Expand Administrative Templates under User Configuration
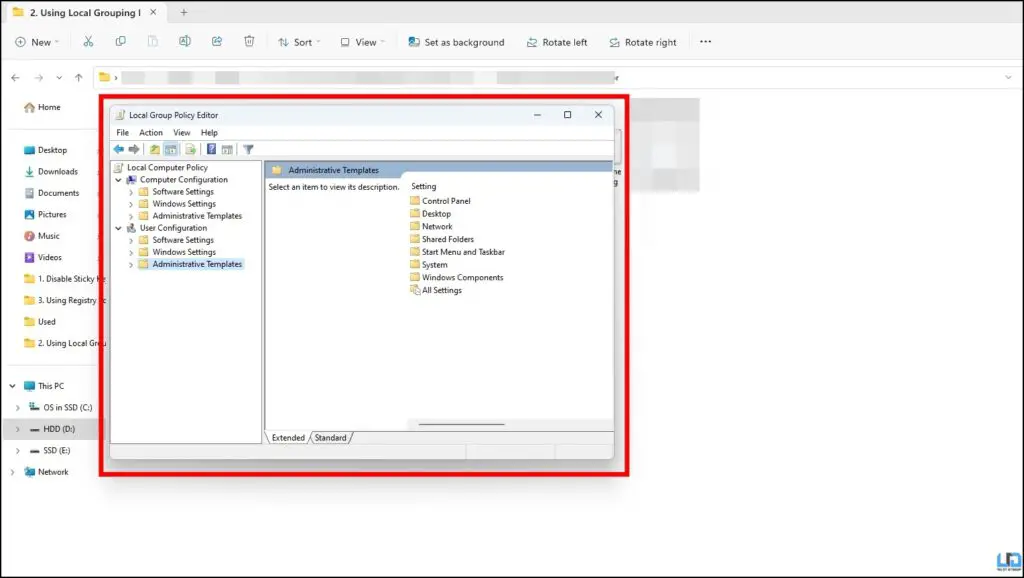Screen dimensions: 1024x578 [x=131, y=265]
